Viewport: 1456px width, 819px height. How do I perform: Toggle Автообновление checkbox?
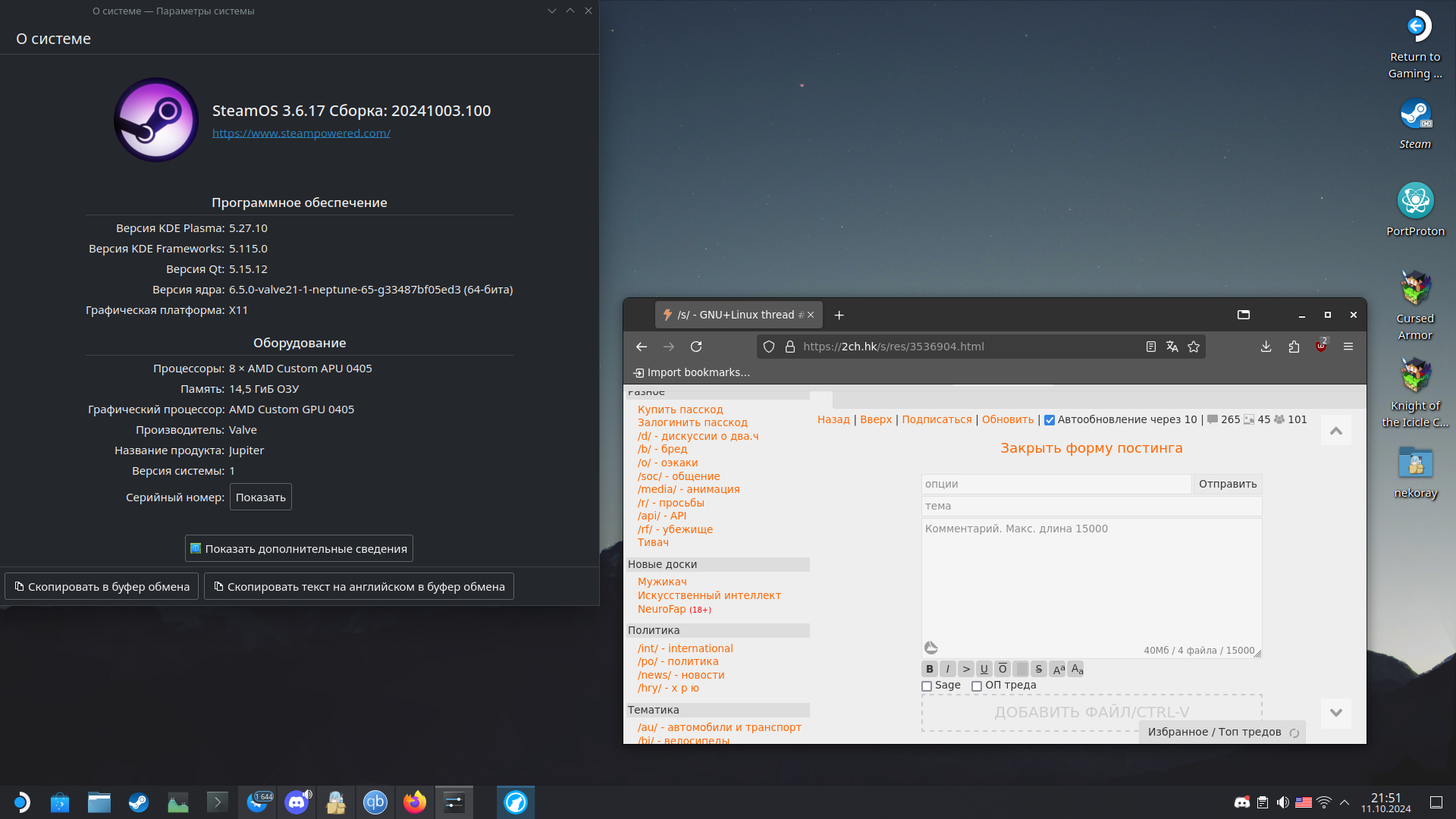pyautogui.click(x=1050, y=420)
